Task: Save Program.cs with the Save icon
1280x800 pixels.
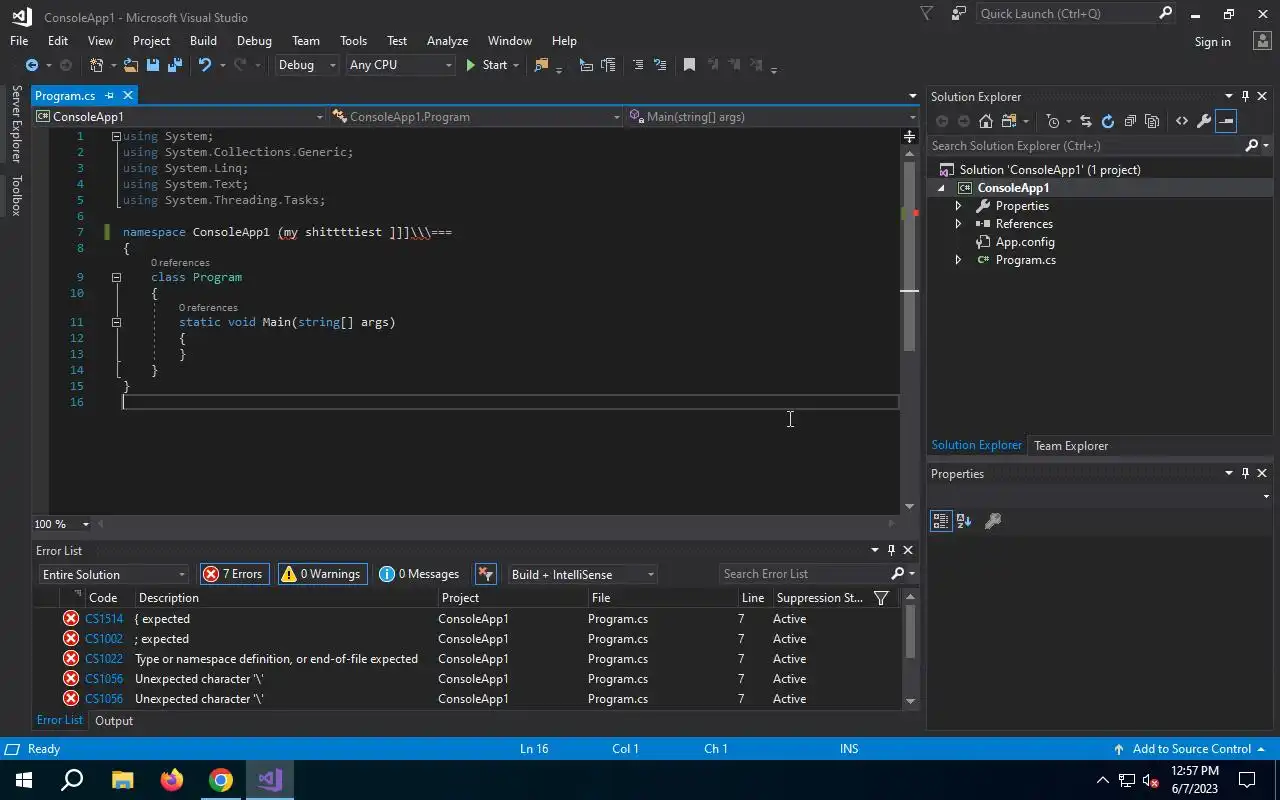Action: point(153,65)
